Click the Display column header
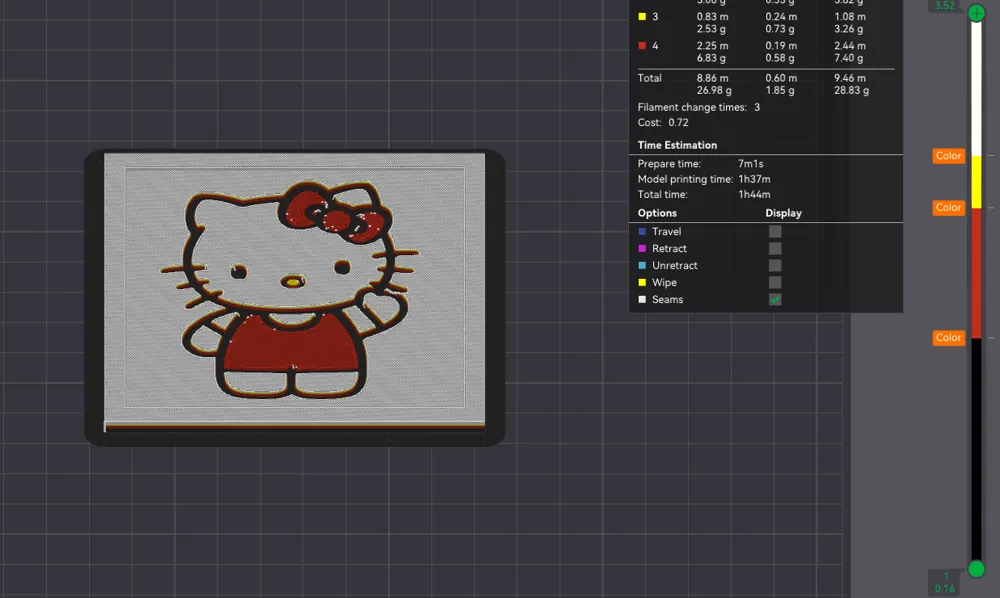1000x598 pixels. [x=783, y=213]
